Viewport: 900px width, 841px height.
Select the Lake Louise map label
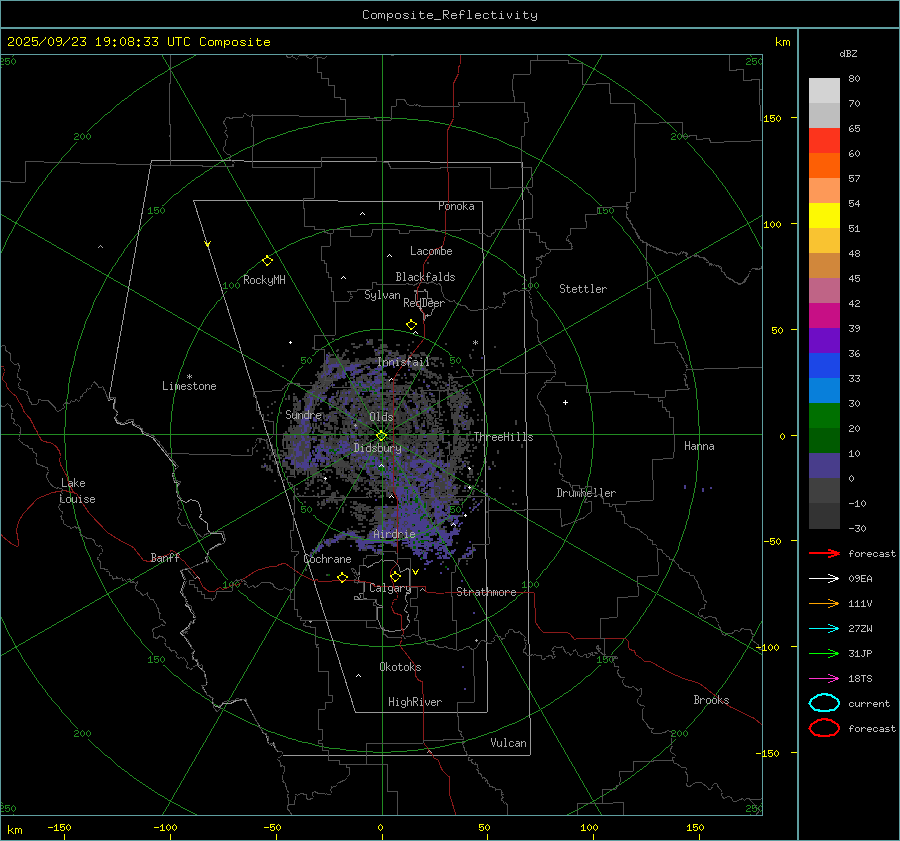coord(78,491)
